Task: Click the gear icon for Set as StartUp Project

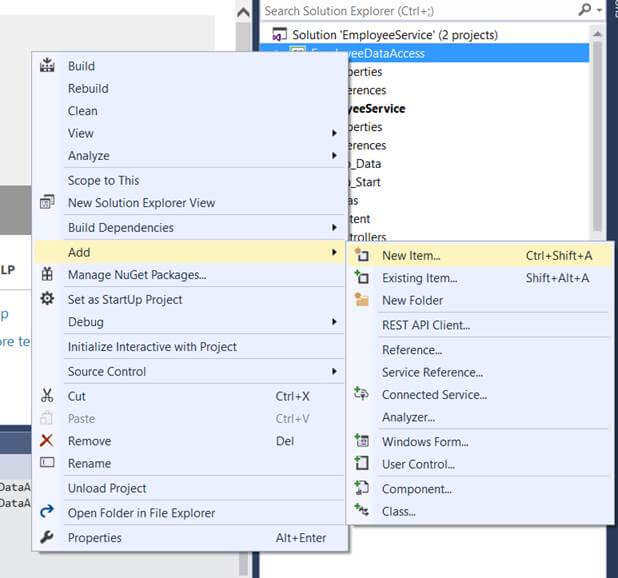Action: (47, 299)
